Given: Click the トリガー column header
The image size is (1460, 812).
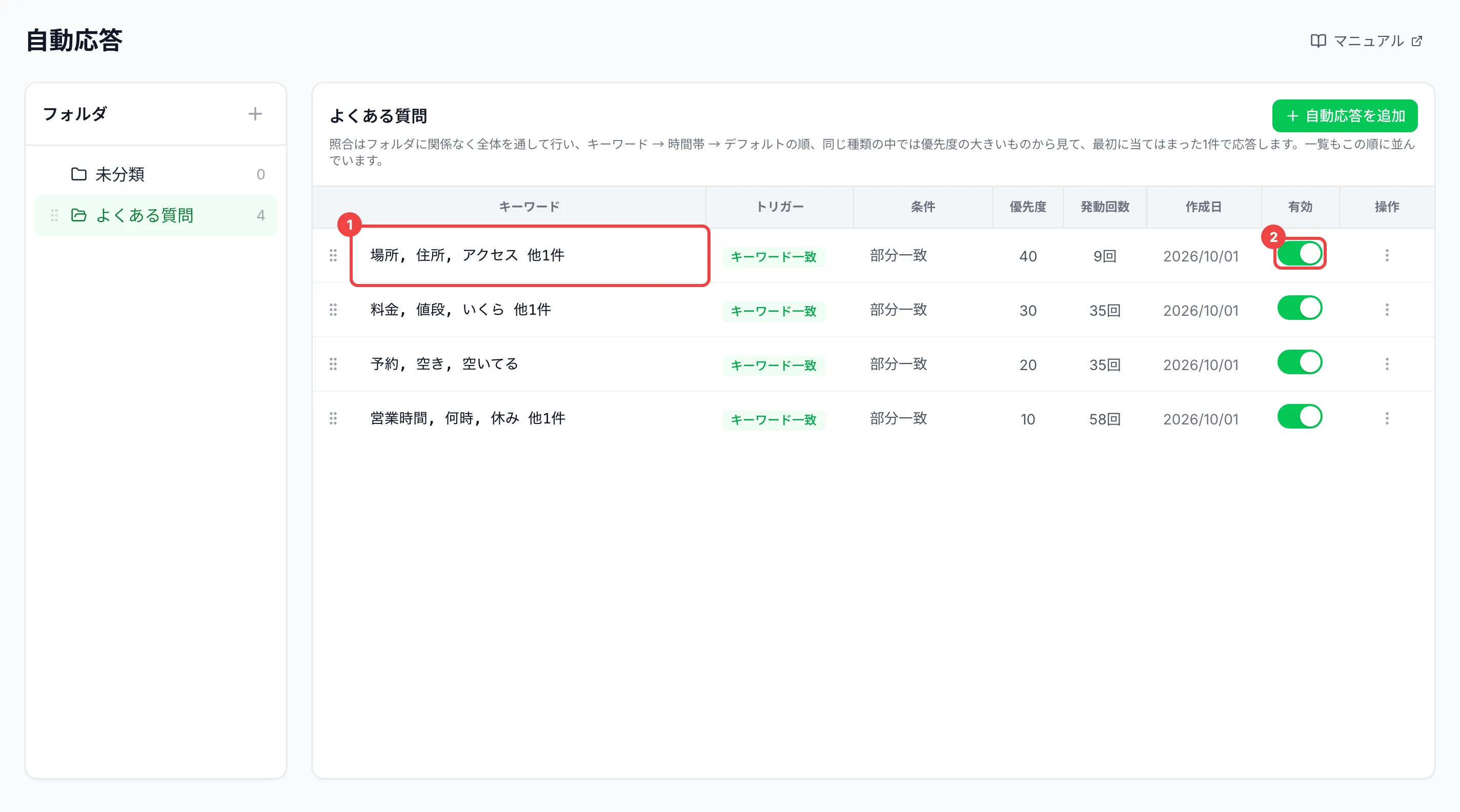Looking at the screenshot, I should pyautogui.click(x=780, y=207).
